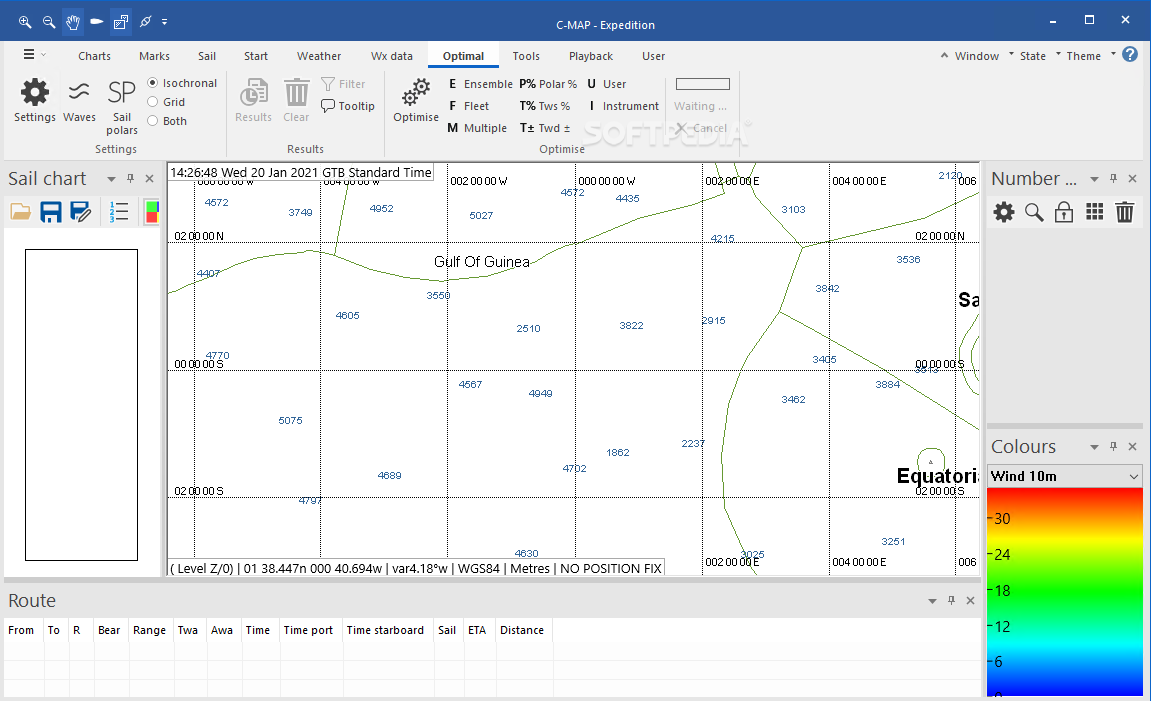Click the blue help question icon
This screenshot has width=1151, height=701.
[1130, 54]
